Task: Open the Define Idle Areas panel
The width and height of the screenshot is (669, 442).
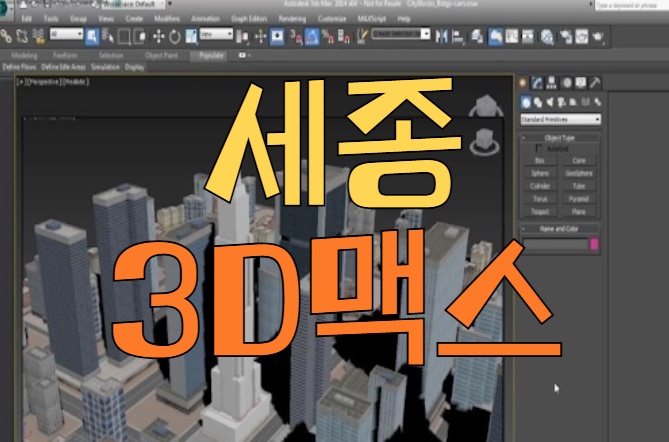Action: pyautogui.click(x=64, y=67)
